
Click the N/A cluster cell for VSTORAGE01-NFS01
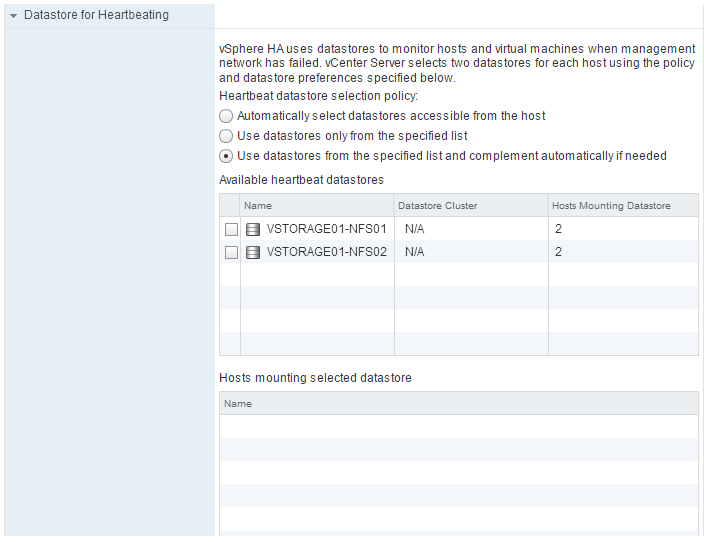click(415, 229)
